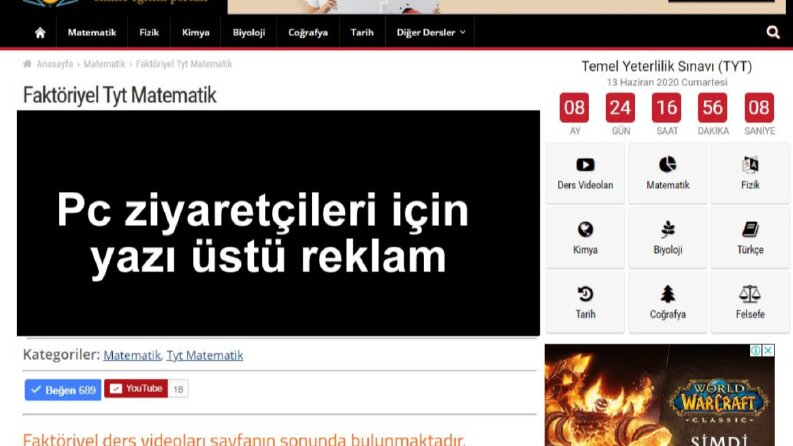
Task: Click the 13 Haziran 2020 Cumartesi date
Action: [667, 82]
